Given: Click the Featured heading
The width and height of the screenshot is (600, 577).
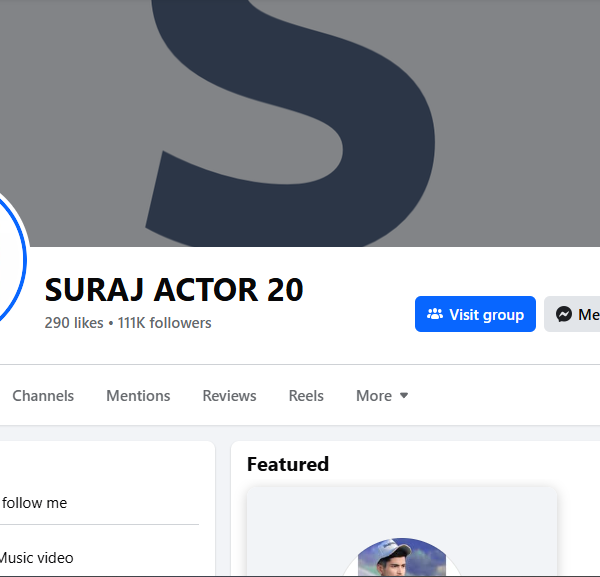Looking at the screenshot, I should pos(288,464).
